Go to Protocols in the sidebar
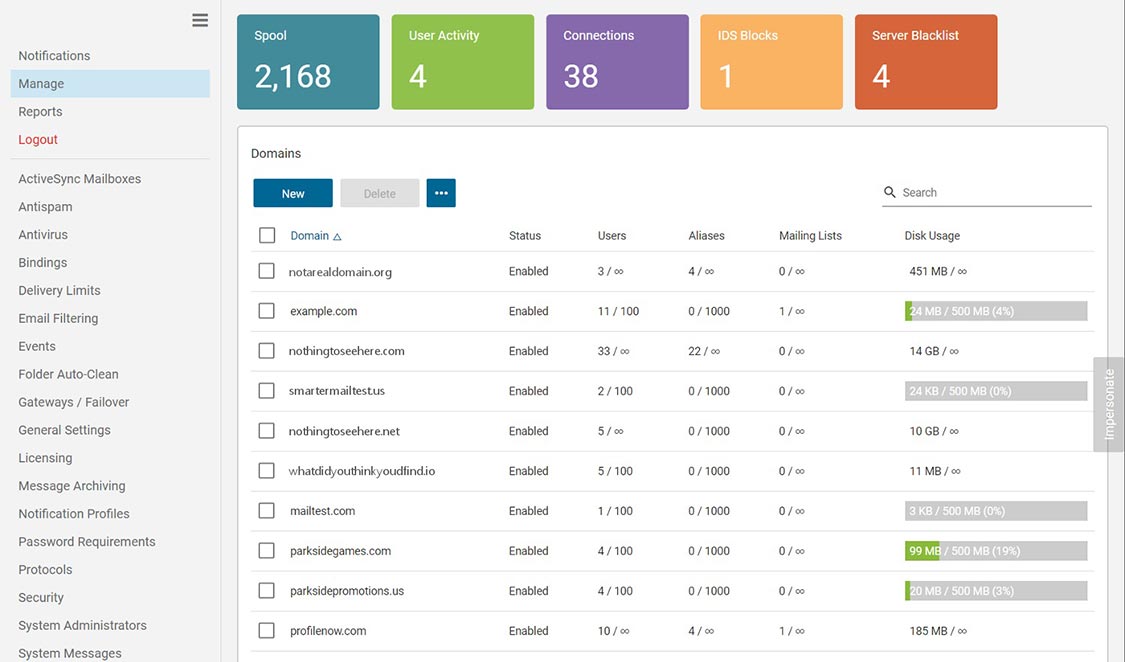This screenshot has width=1125, height=662. 45,570
